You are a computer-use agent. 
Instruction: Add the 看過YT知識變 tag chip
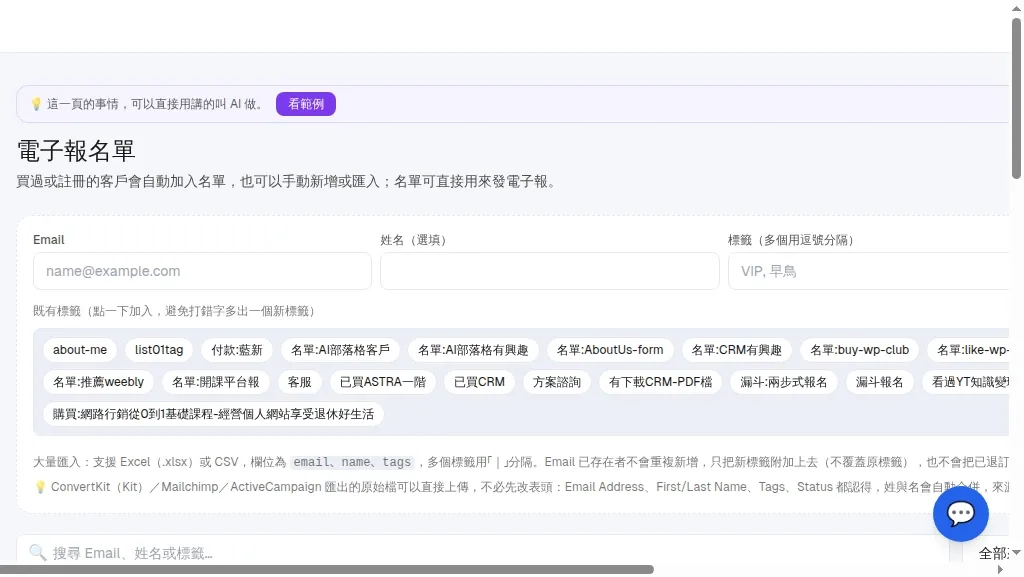(x=967, y=382)
